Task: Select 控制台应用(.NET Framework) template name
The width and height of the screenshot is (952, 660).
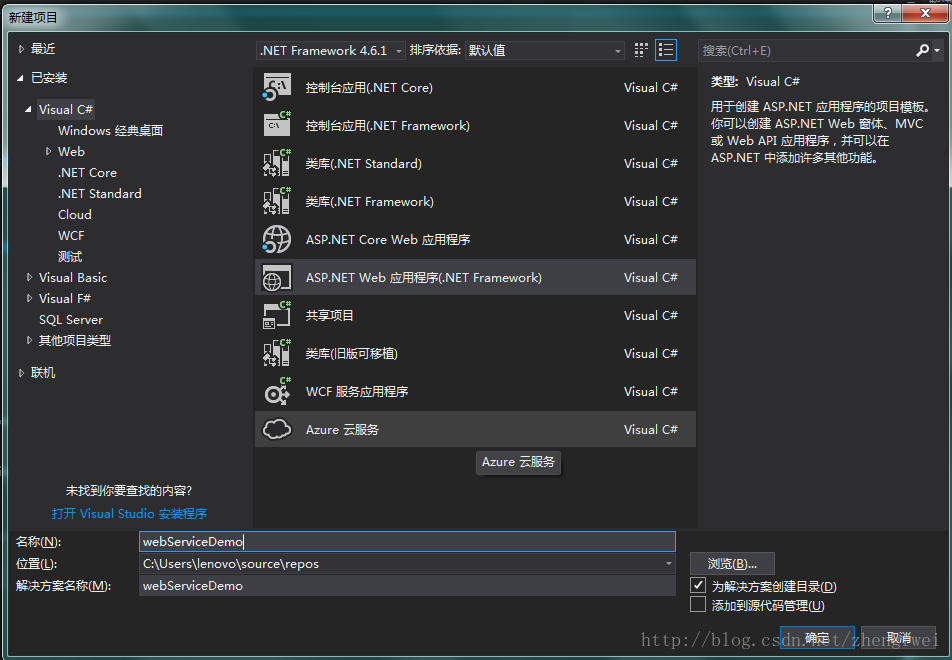Action: click(387, 125)
